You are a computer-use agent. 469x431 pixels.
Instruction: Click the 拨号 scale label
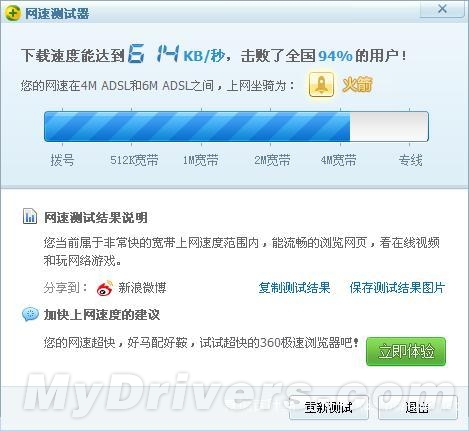tap(62, 160)
